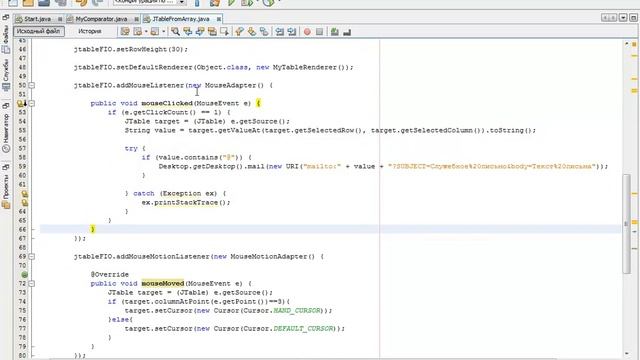Click the Undo icon in main toolbar
Image resolution: width=640 pixels, height=360 pixels.
(x=81, y=2)
